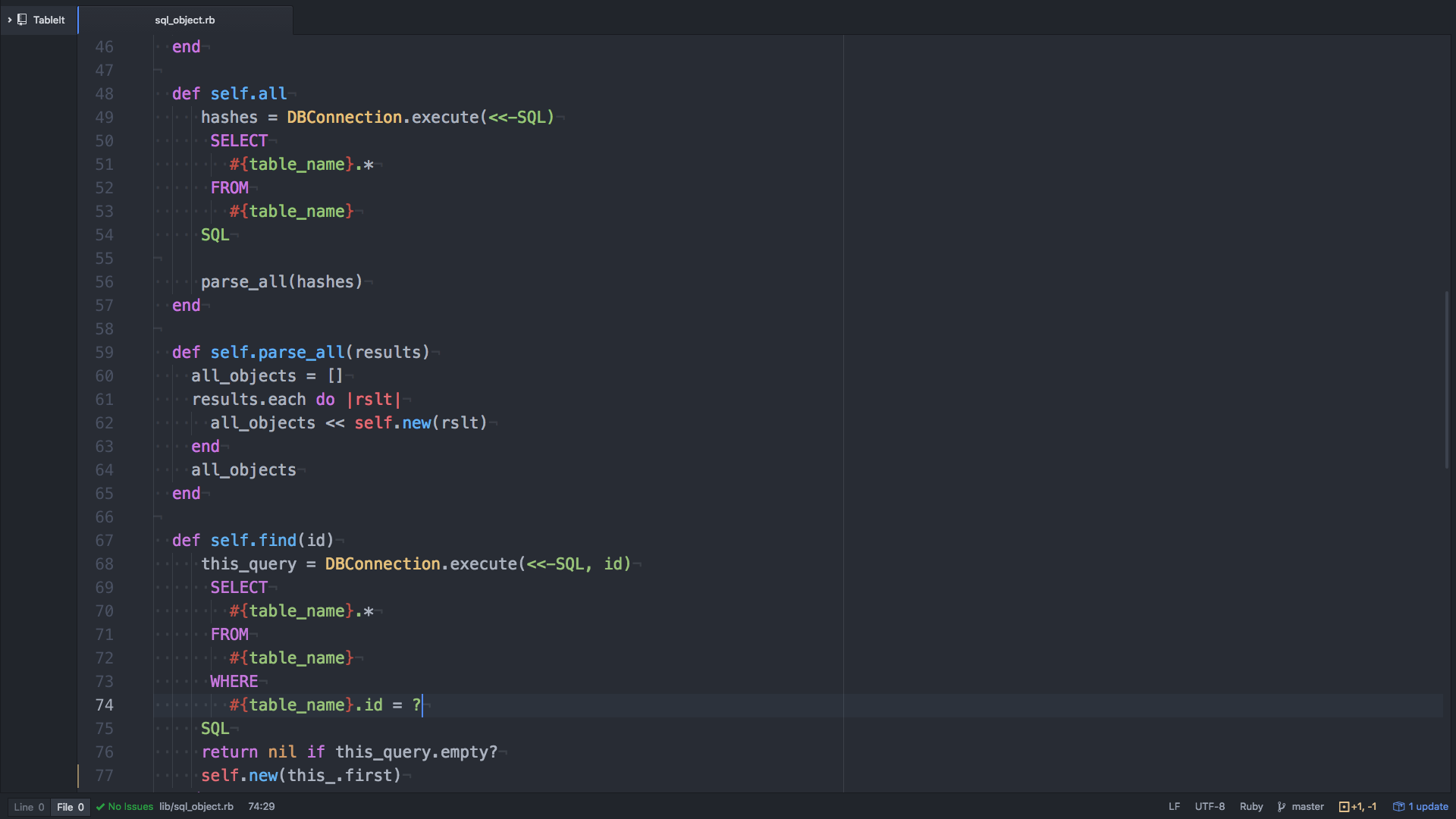Click 'return nil if this_query.empty?' line
The height and width of the screenshot is (819, 1456).
(350, 752)
